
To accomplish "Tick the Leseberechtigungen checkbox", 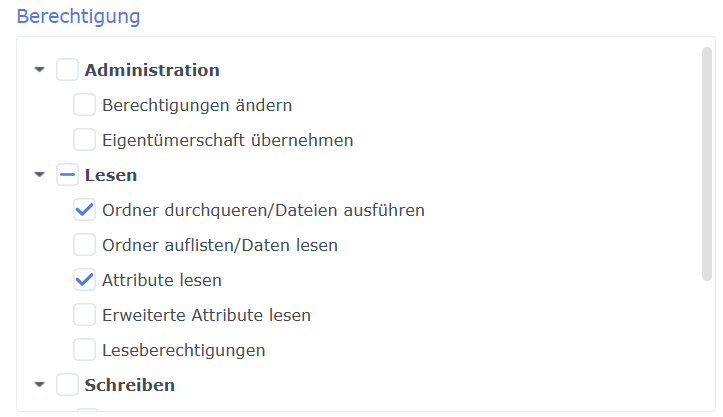I will (85, 350).
